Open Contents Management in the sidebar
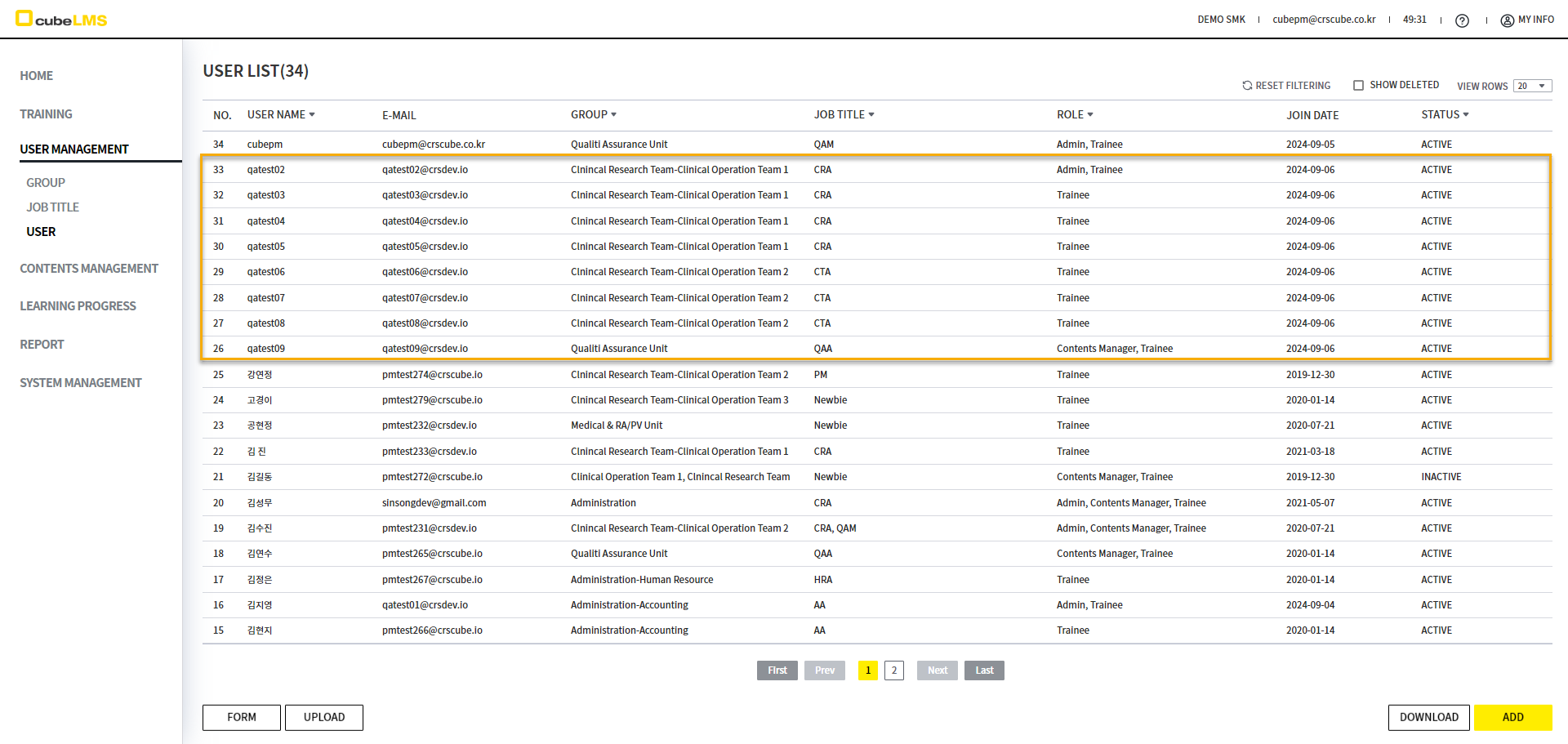Image resolution: width=1568 pixels, height=744 pixels. (89, 269)
